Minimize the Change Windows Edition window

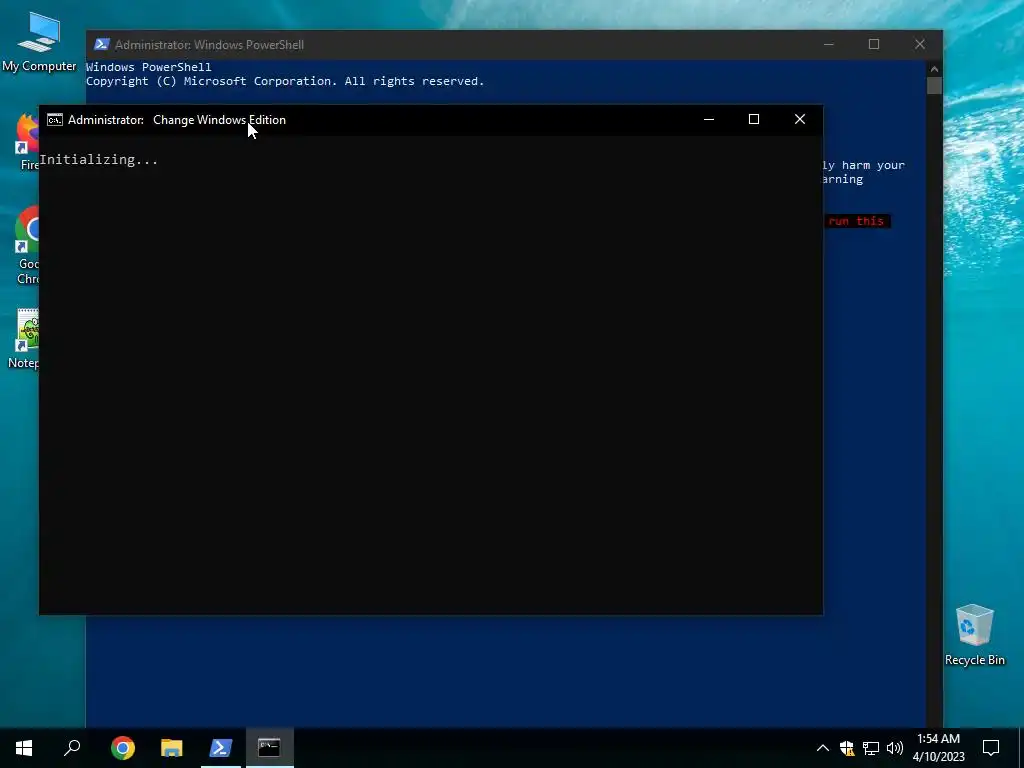709,120
